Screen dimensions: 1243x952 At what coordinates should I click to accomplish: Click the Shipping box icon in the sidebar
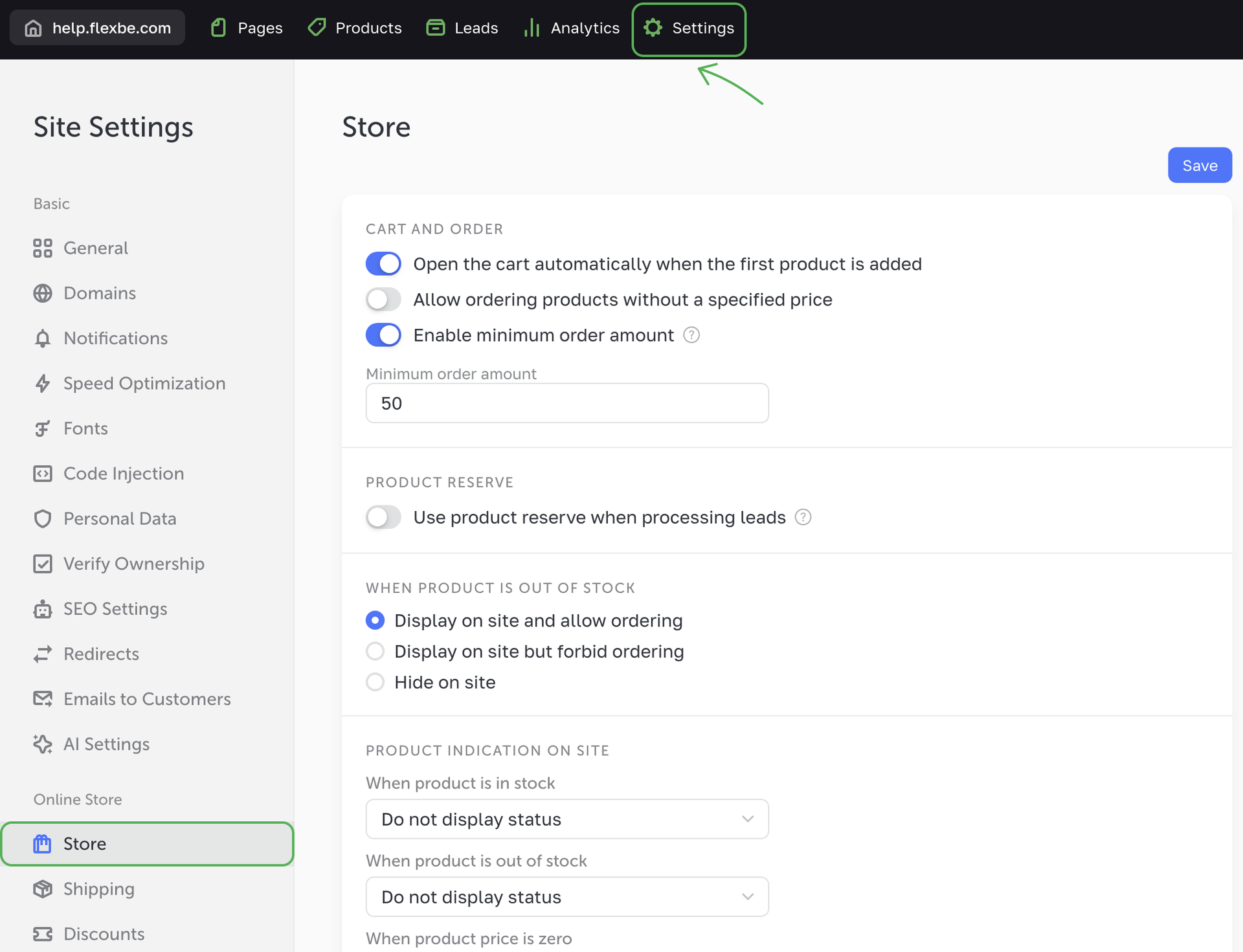pos(43,889)
